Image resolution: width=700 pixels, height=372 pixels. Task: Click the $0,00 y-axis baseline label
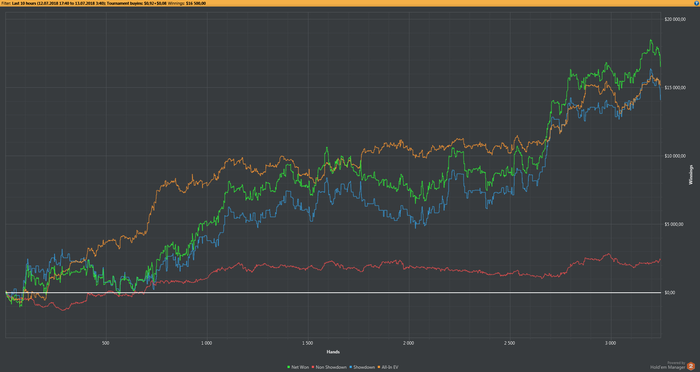[x=669, y=293]
